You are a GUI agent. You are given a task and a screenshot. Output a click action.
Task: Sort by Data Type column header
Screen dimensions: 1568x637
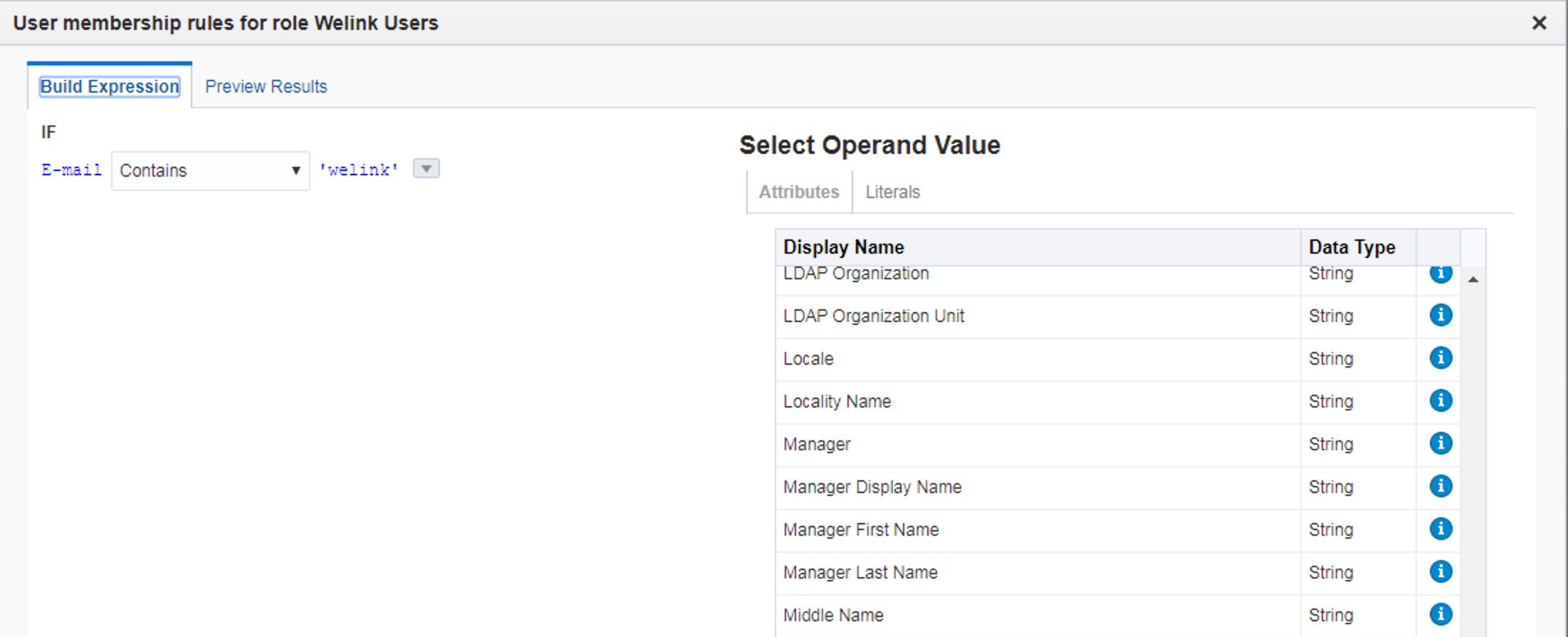[1358, 247]
